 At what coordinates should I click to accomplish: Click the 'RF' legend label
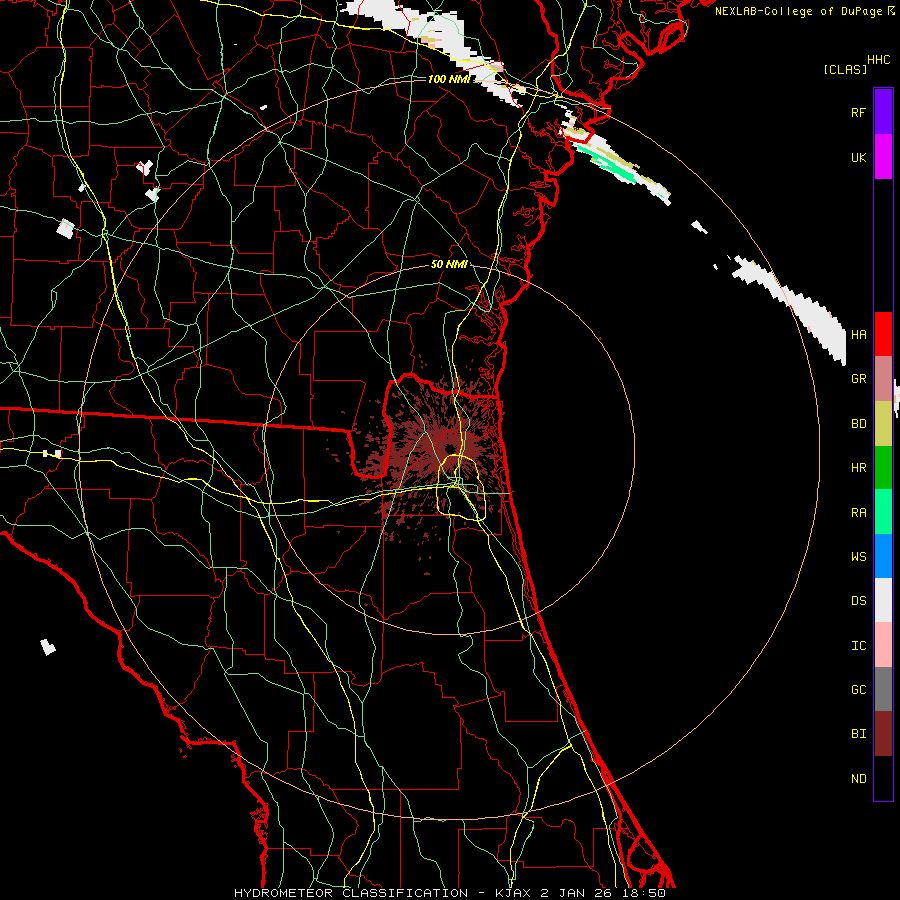tap(858, 112)
